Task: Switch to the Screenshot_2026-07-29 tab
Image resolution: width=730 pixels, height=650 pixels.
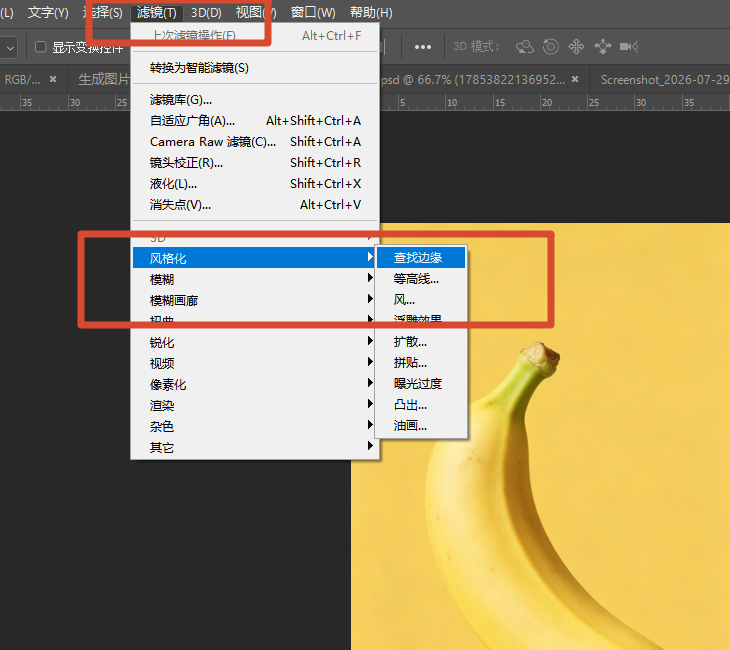Action: [664, 80]
